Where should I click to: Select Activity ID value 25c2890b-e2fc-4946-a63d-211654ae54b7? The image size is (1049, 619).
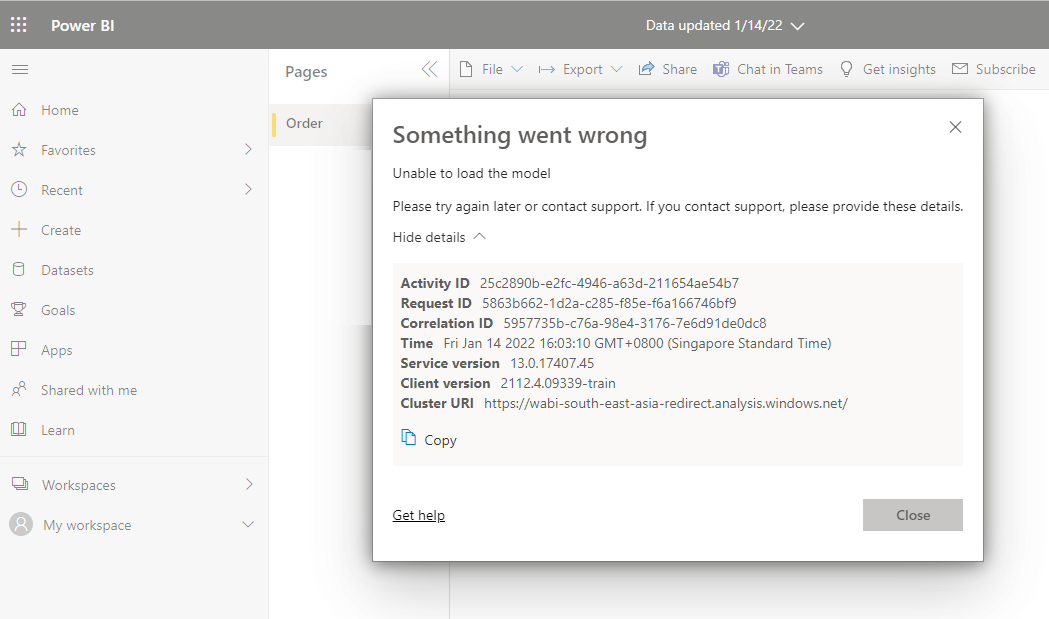[x=609, y=283]
